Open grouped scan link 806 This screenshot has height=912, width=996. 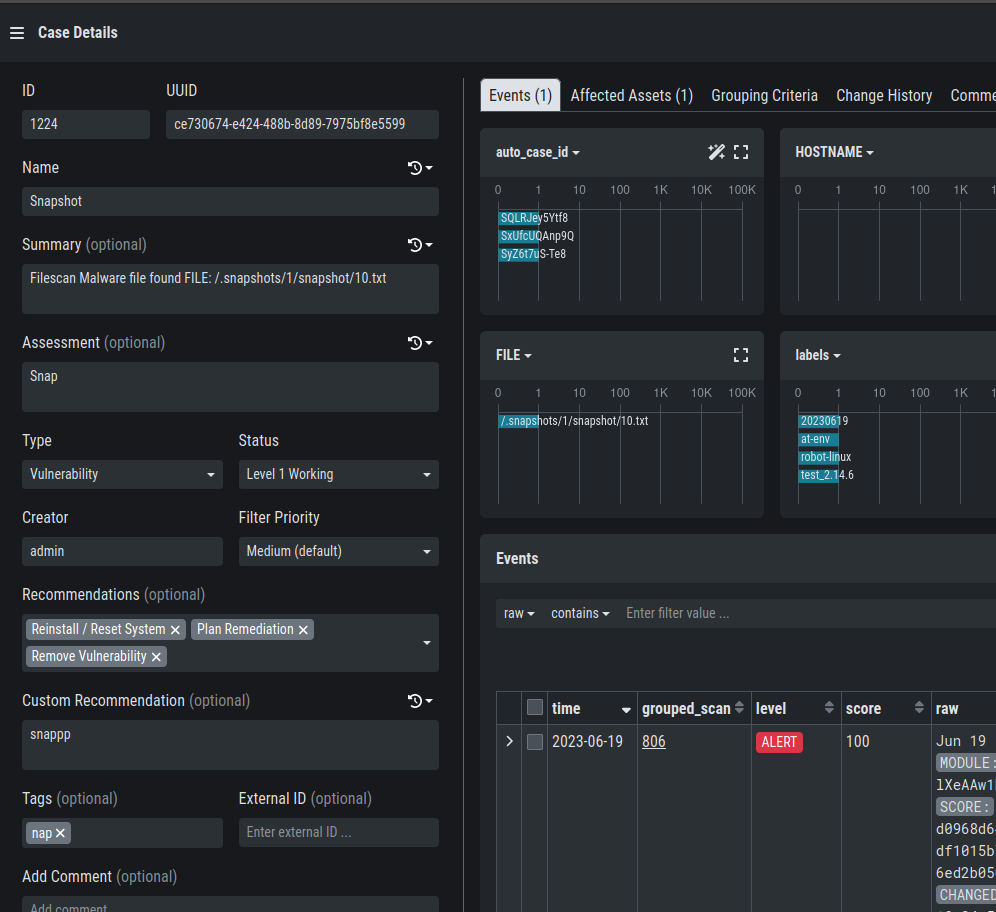click(653, 742)
